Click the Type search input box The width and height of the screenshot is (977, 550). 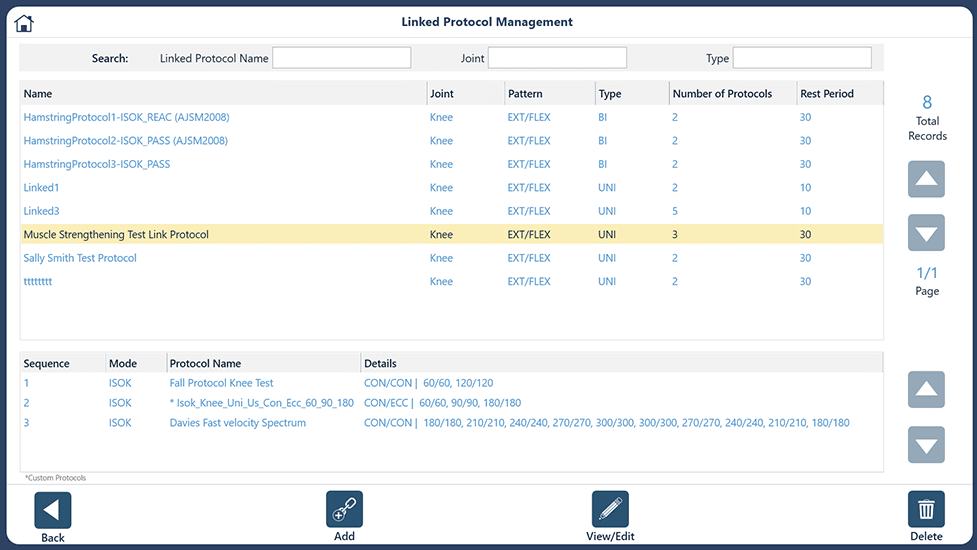(x=802, y=58)
